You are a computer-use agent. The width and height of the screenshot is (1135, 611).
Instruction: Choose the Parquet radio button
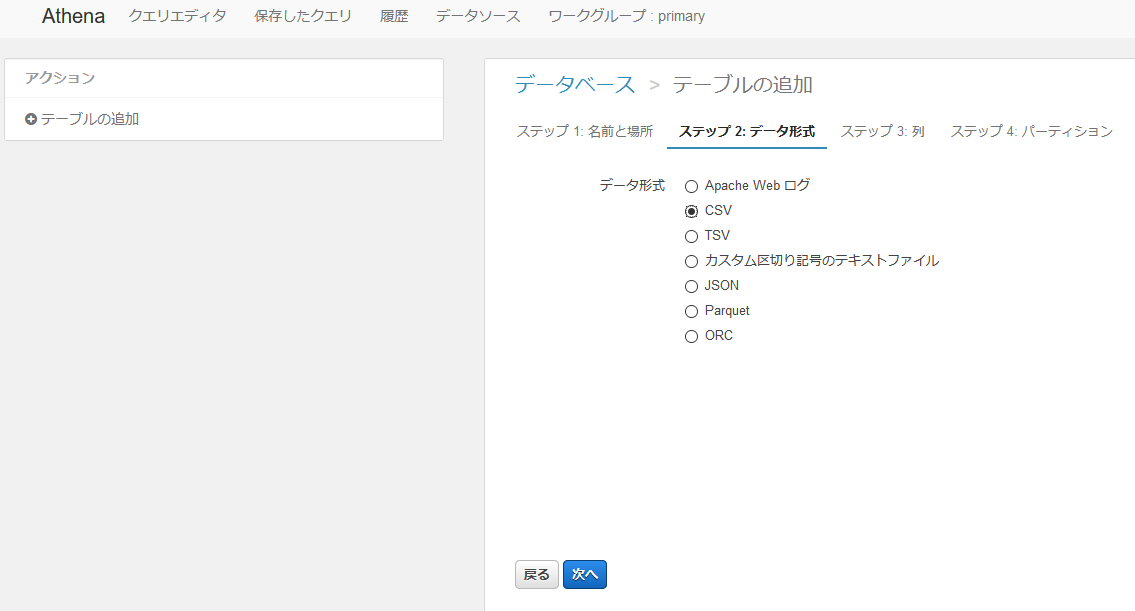691,311
